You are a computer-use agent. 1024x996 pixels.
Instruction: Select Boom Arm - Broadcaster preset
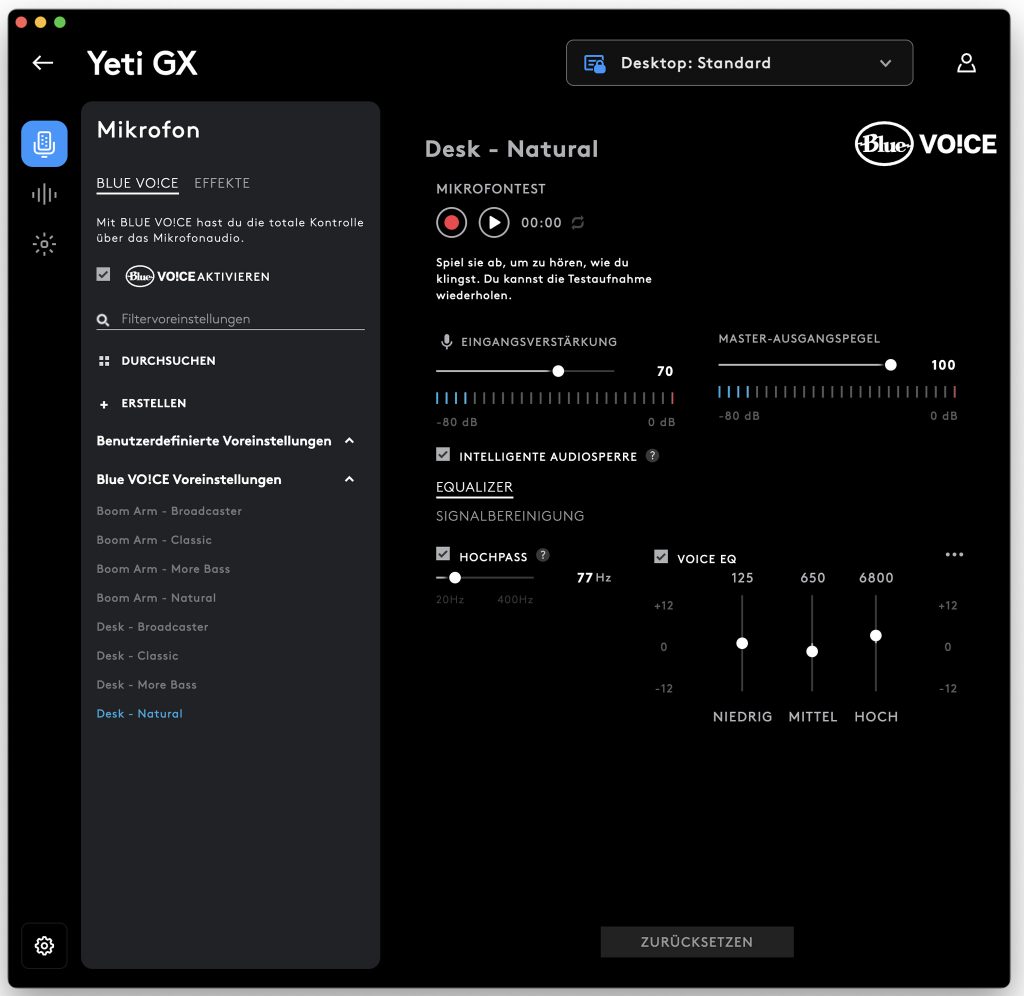(x=169, y=511)
